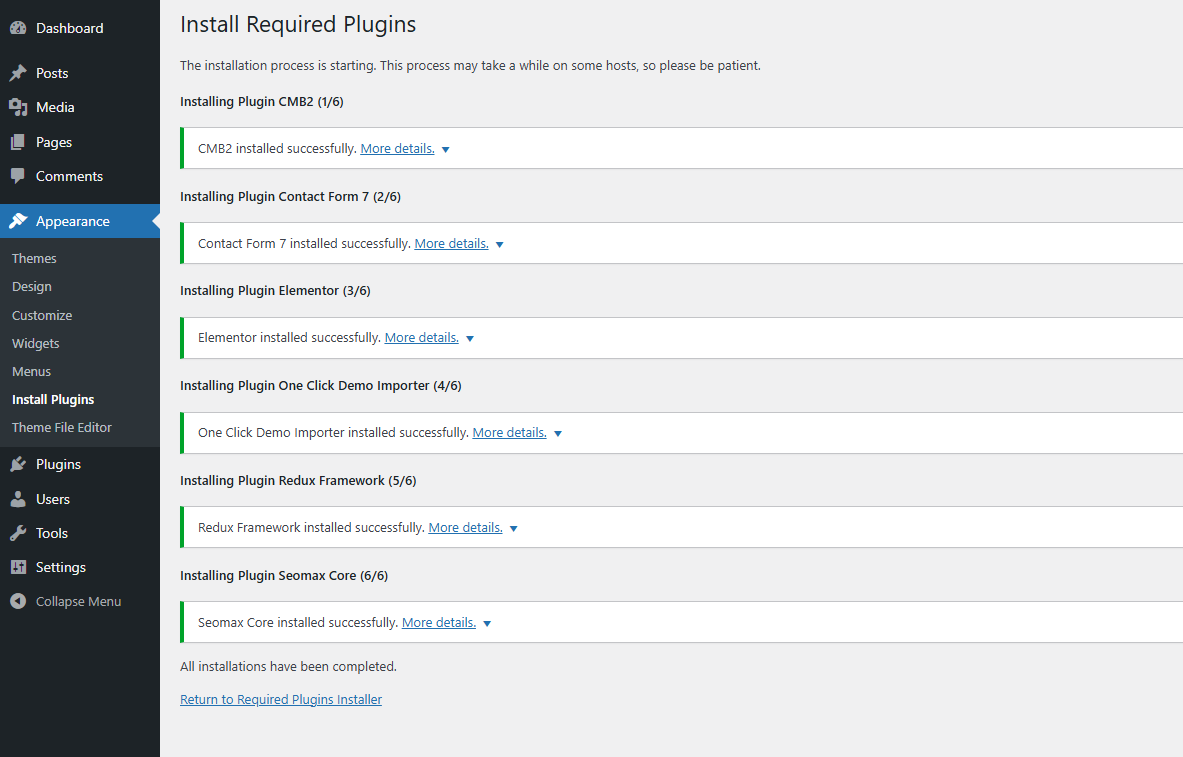Open Design submenu item
This screenshot has height=757, width=1183.
point(32,287)
